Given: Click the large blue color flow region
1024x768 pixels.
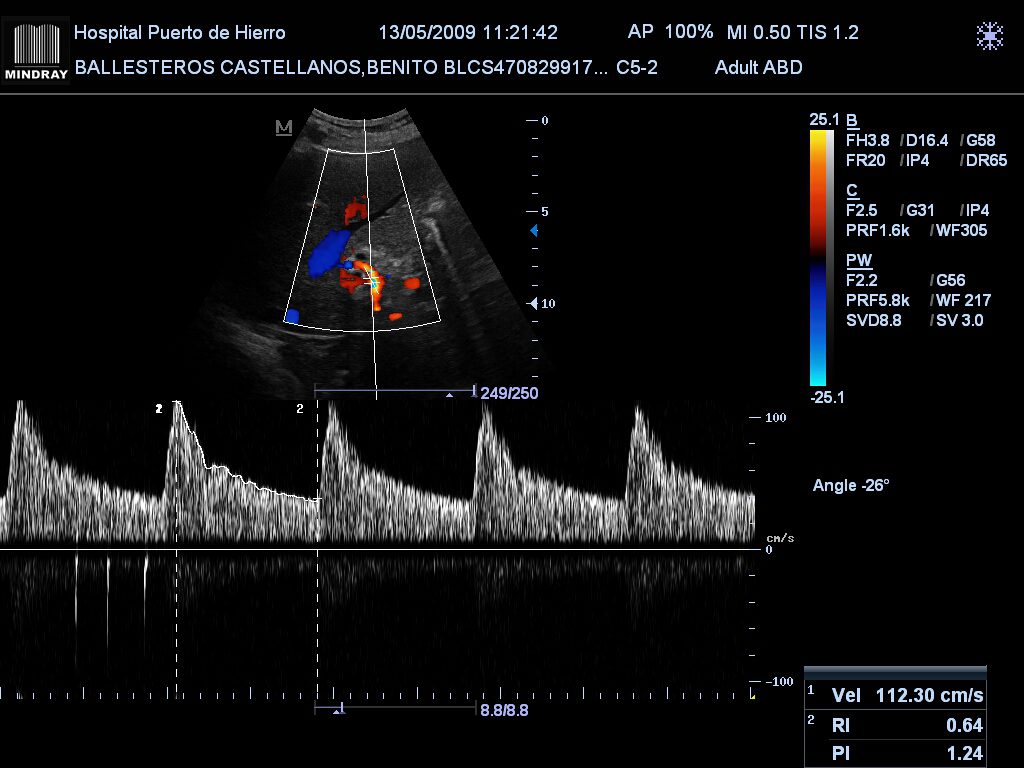Looking at the screenshot, I should tap(329, 250).
